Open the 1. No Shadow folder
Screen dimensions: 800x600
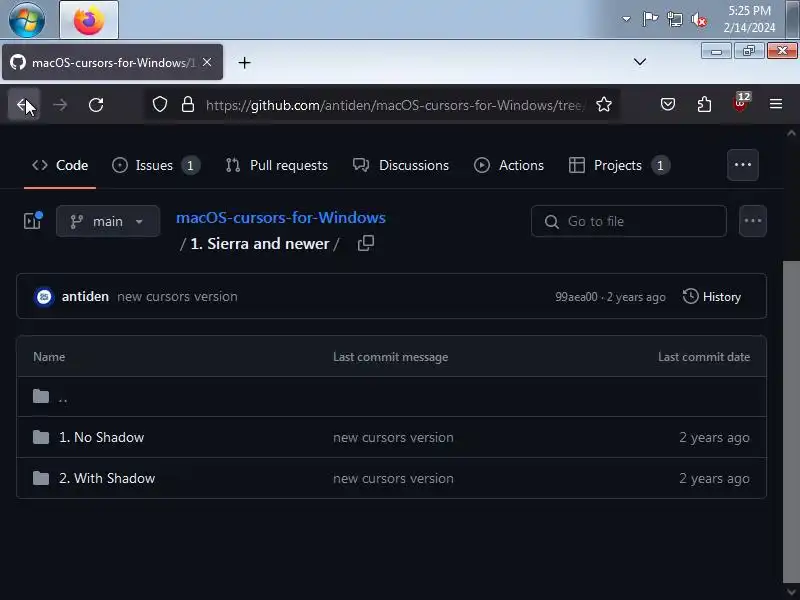(x=102, y=437)
